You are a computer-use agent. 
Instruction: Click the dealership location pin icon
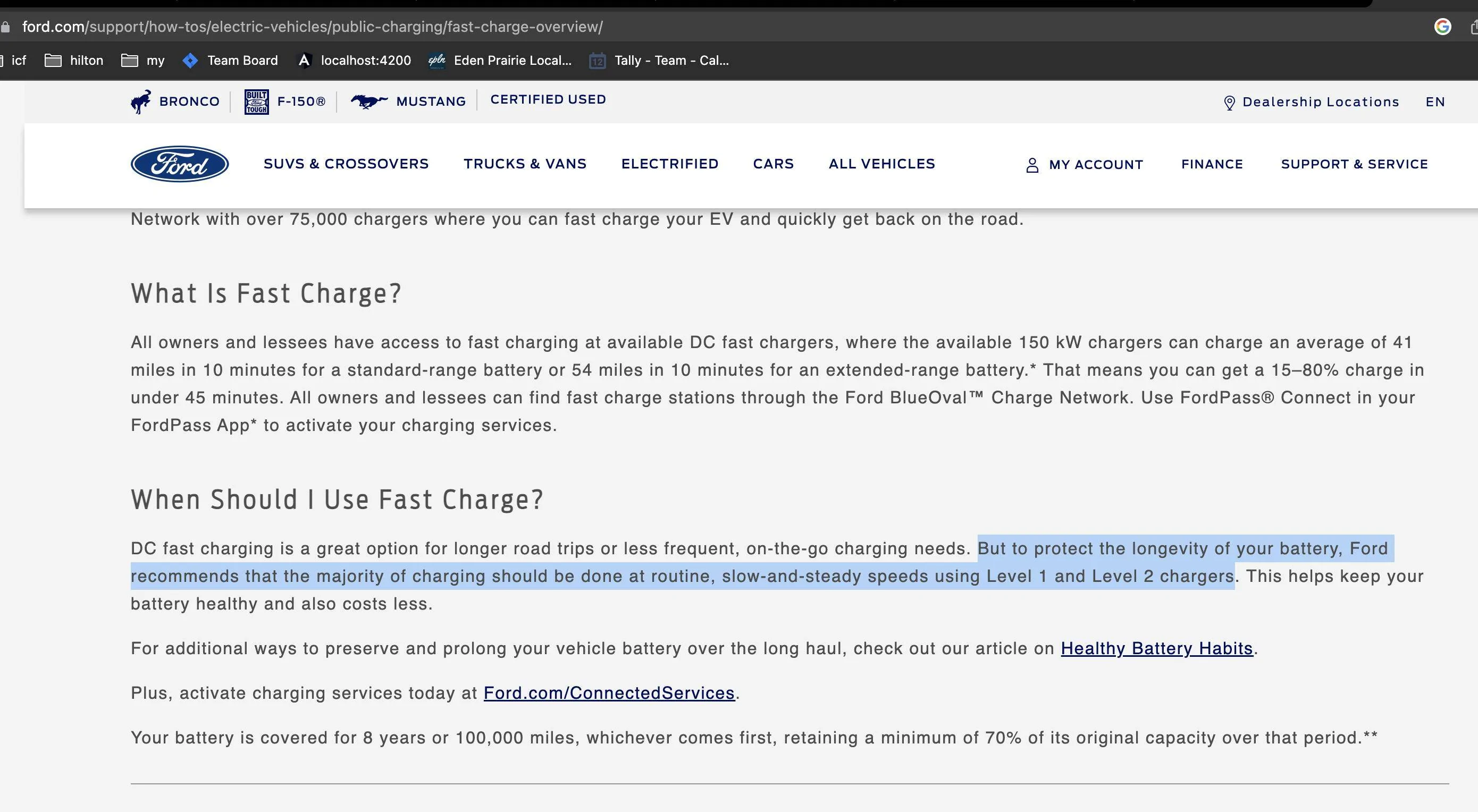1229,102
